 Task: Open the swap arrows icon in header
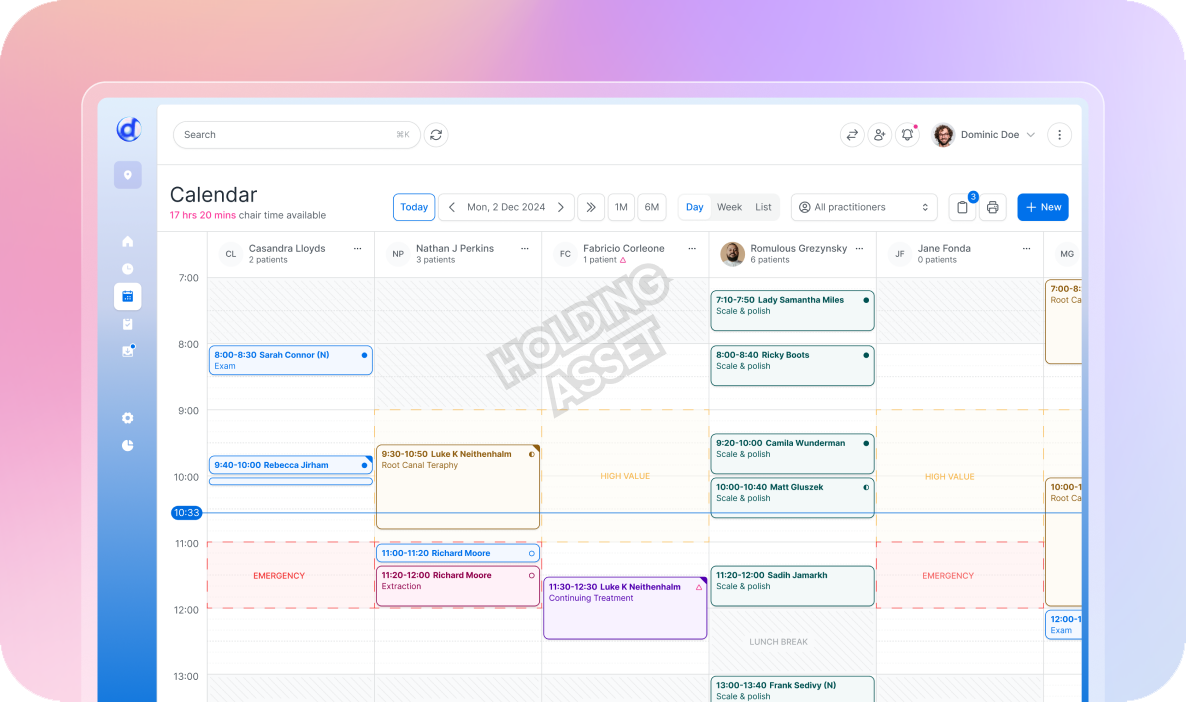click(852, 135)
